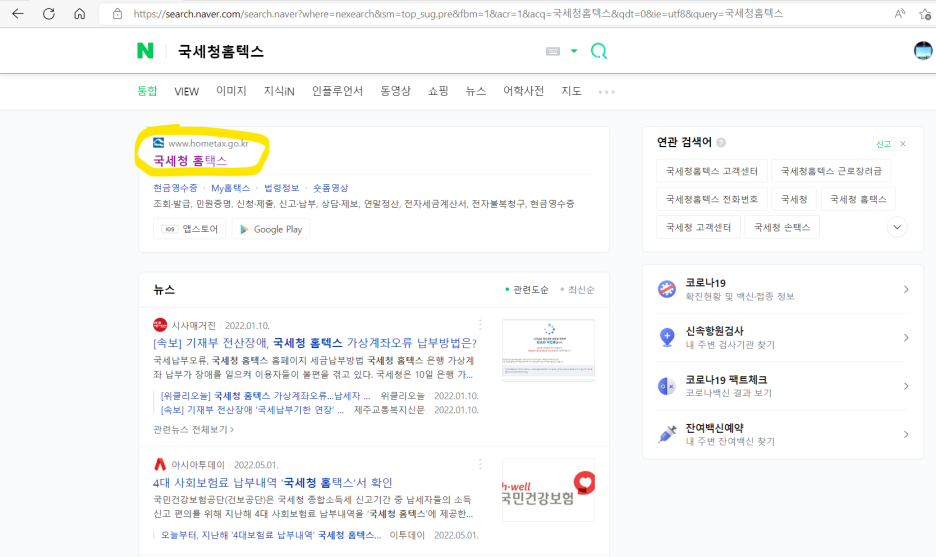Click the 신고 report button

point(883,144)
